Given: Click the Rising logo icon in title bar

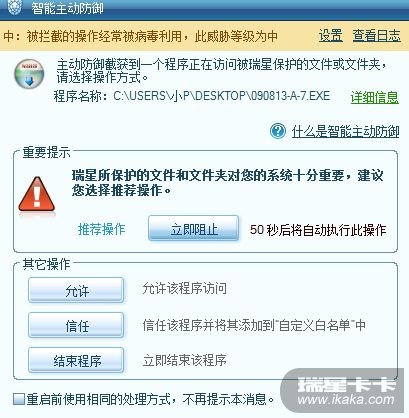Looking at the screenshot, I should (x=14, y=7).
